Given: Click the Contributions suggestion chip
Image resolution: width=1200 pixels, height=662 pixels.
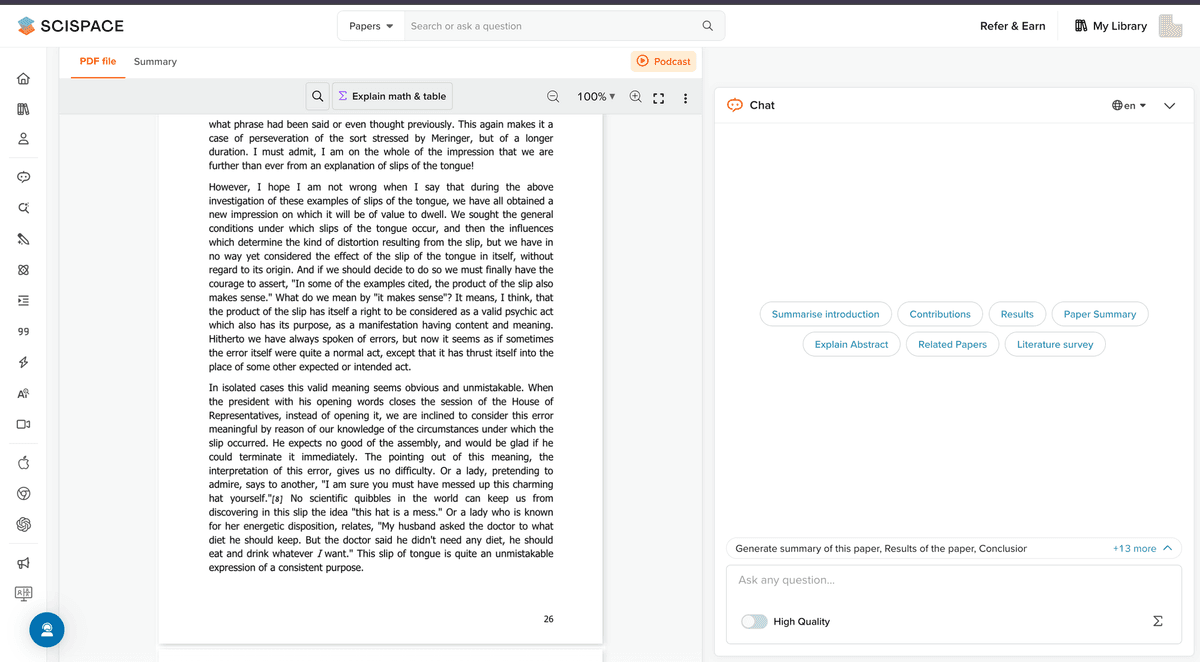Looking at the screenshot, I should [x=940, y=314].
